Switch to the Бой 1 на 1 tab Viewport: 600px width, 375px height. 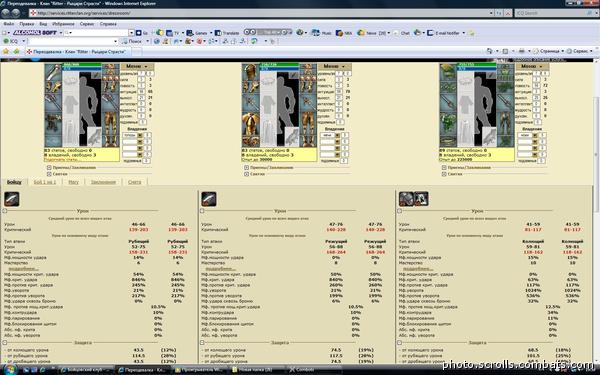(x=45, y=182)
